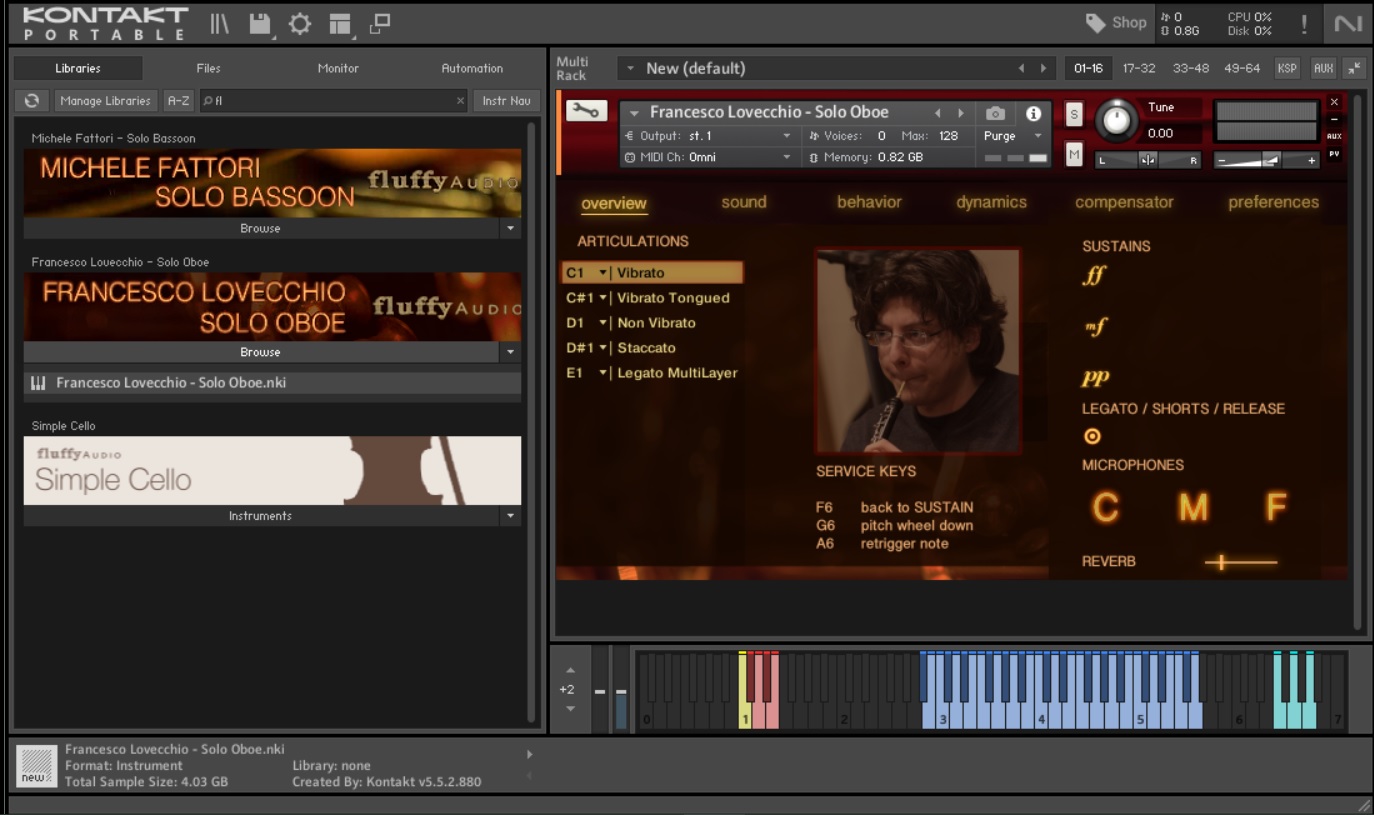Open the Output st.1 dropdown
The height and width of the screenshot is (815, 1374).
click(x=709, y=136)
